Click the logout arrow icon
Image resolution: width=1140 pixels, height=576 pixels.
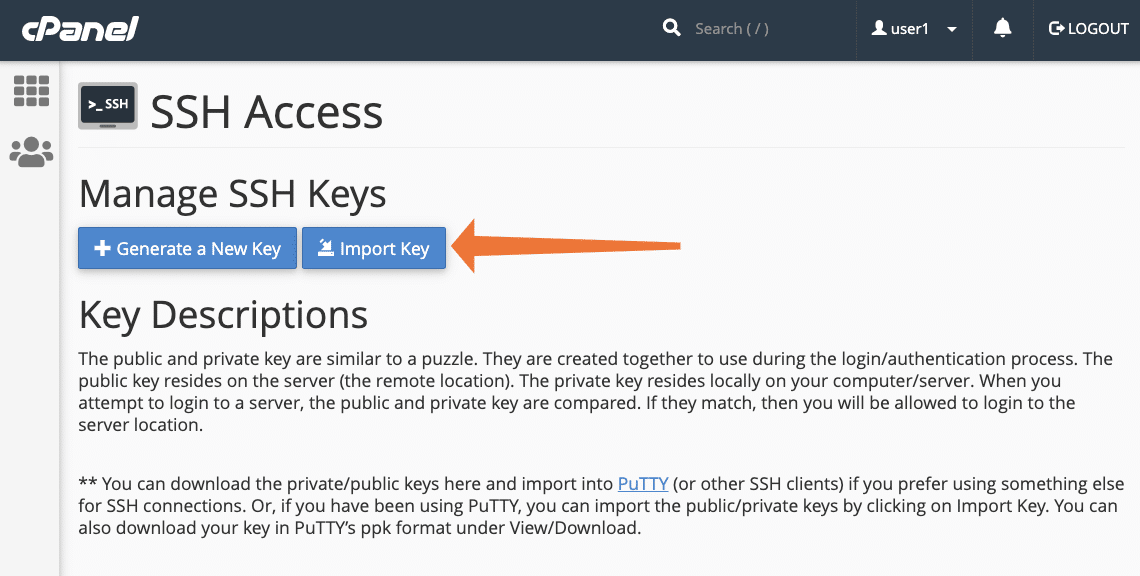(x=1056, y=29)
